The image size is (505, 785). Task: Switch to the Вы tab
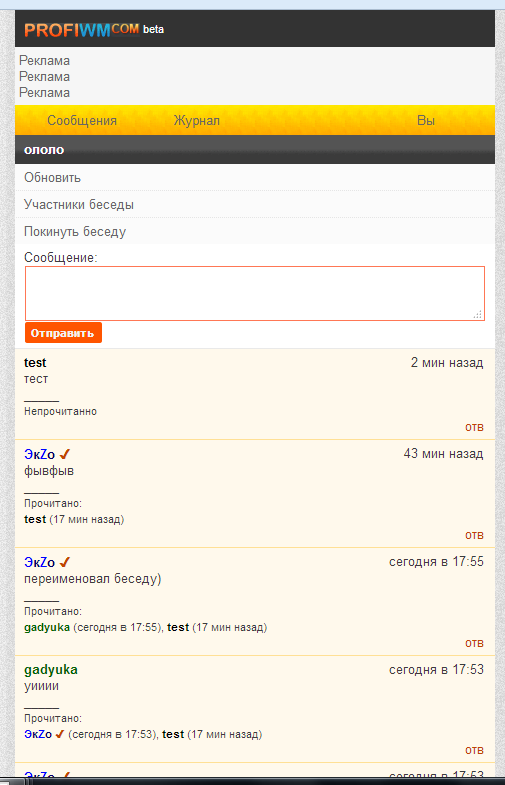click(x=425, y=121)
